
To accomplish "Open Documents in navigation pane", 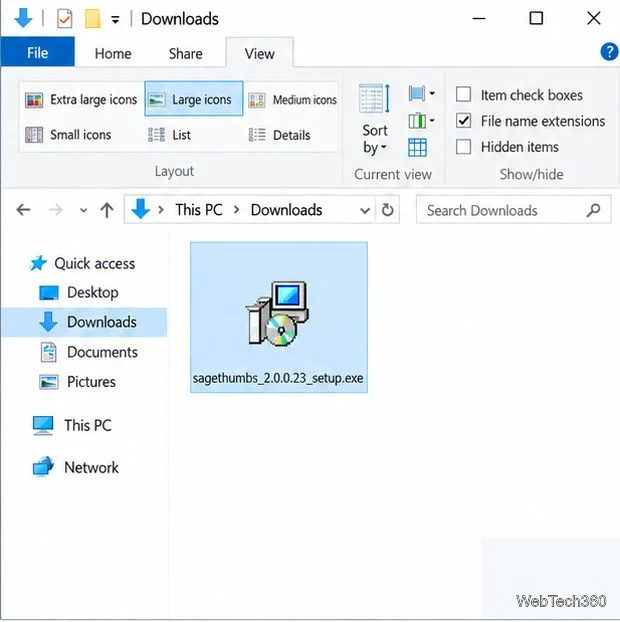I will pos(89,352).
